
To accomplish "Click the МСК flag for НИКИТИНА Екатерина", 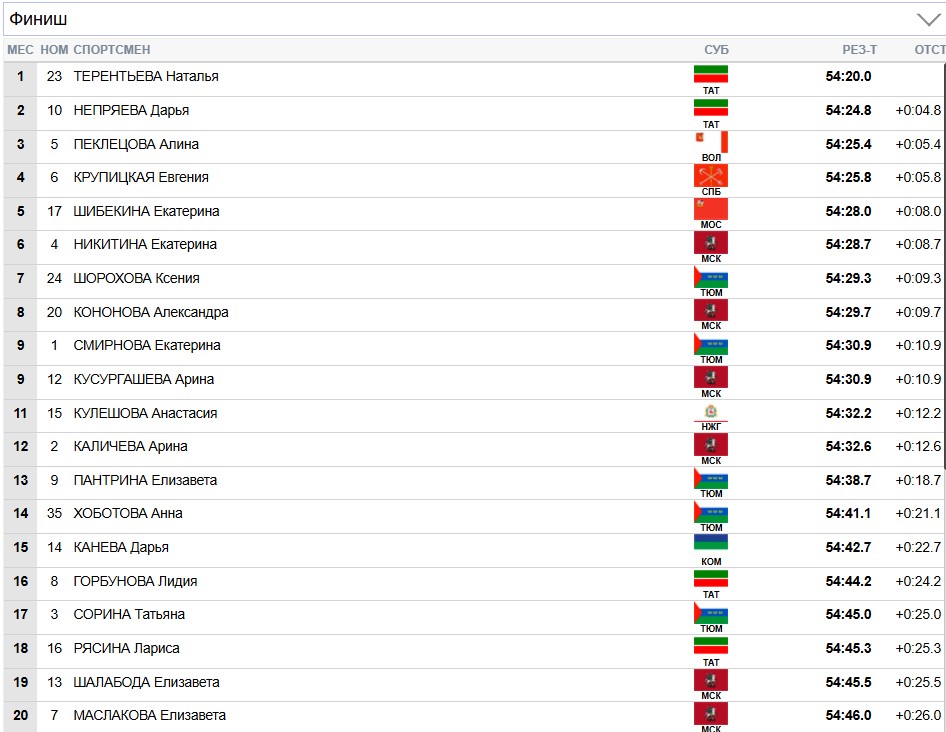I will point(711,243).
